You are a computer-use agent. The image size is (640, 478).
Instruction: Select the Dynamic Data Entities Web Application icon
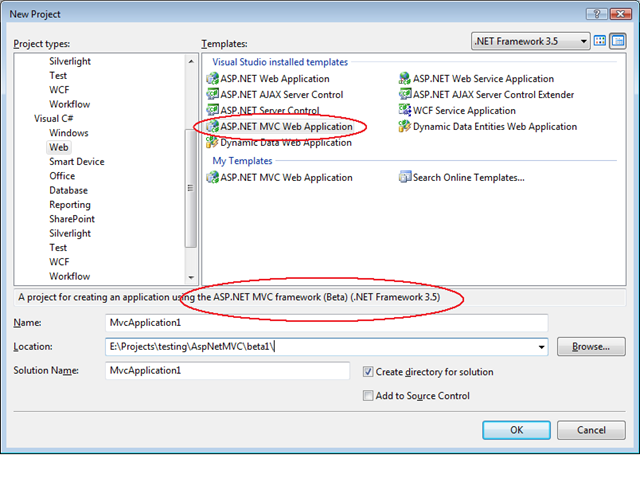[x=404, y=127]
